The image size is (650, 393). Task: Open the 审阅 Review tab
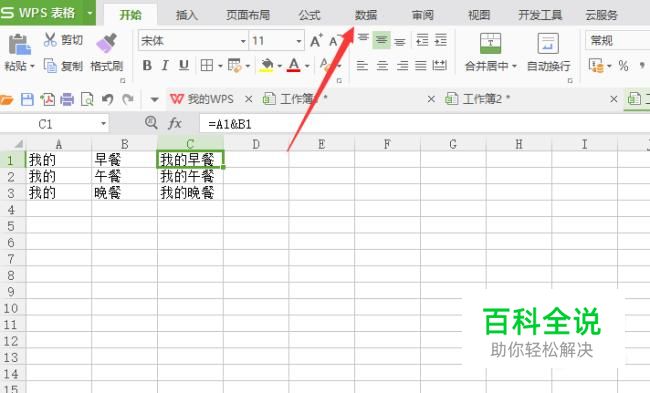(422, 15)
